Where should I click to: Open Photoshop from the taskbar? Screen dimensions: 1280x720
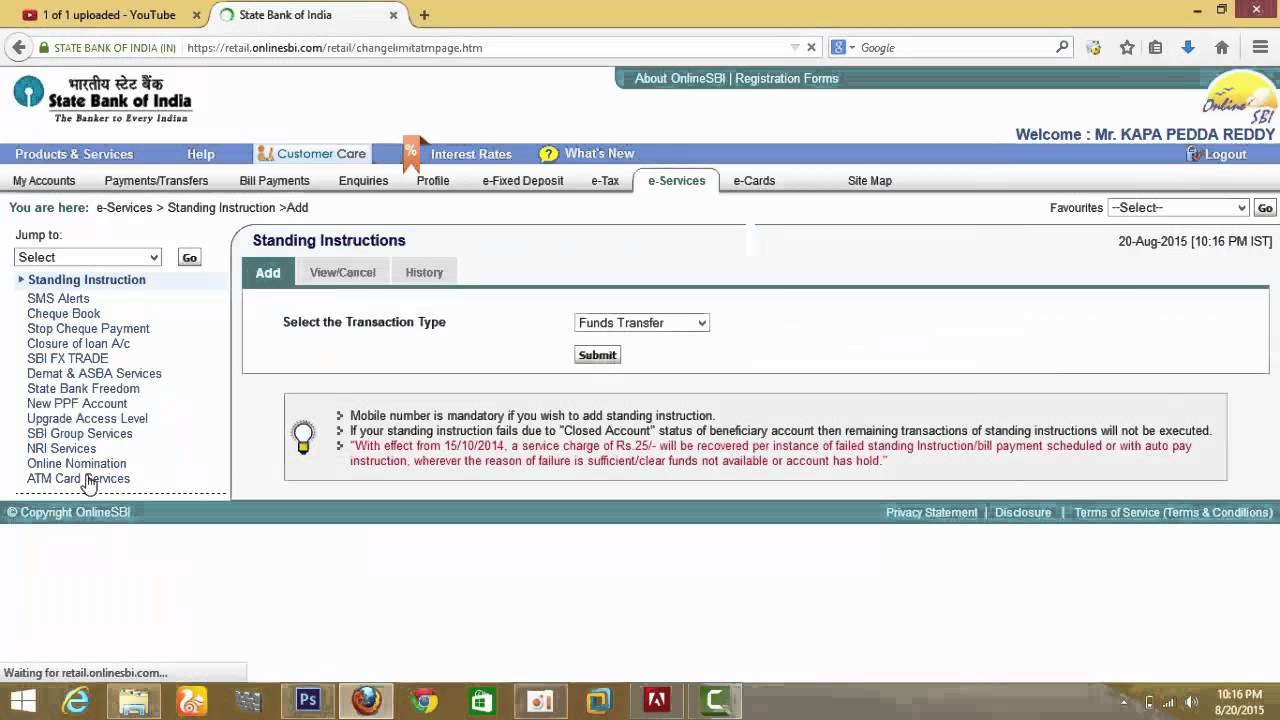click(x=307, y=701)
